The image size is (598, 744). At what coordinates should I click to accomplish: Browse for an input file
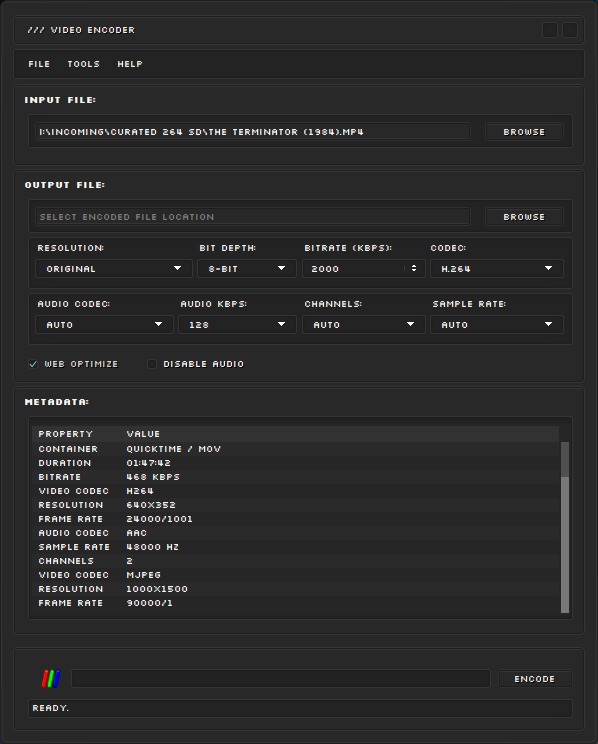coord(524,132)
